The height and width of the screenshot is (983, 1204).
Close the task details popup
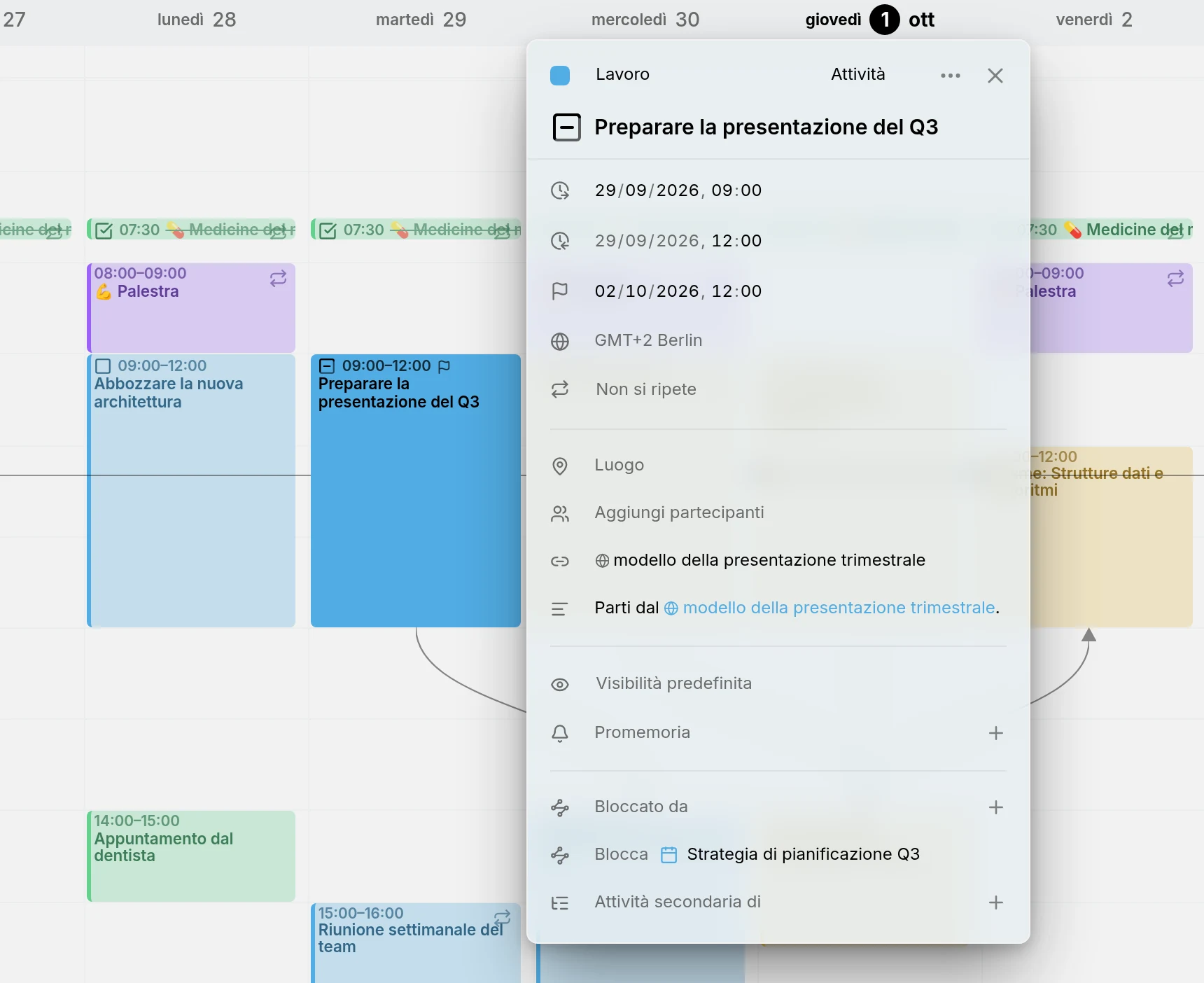995,76
